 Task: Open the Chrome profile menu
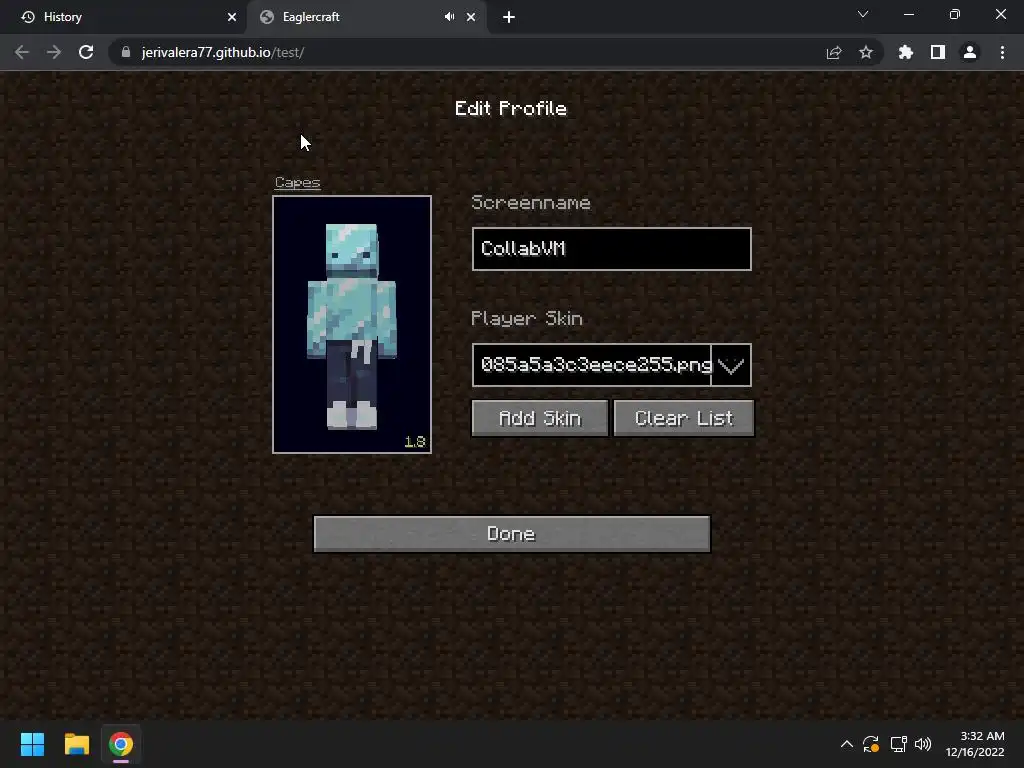tap(970, 52)
